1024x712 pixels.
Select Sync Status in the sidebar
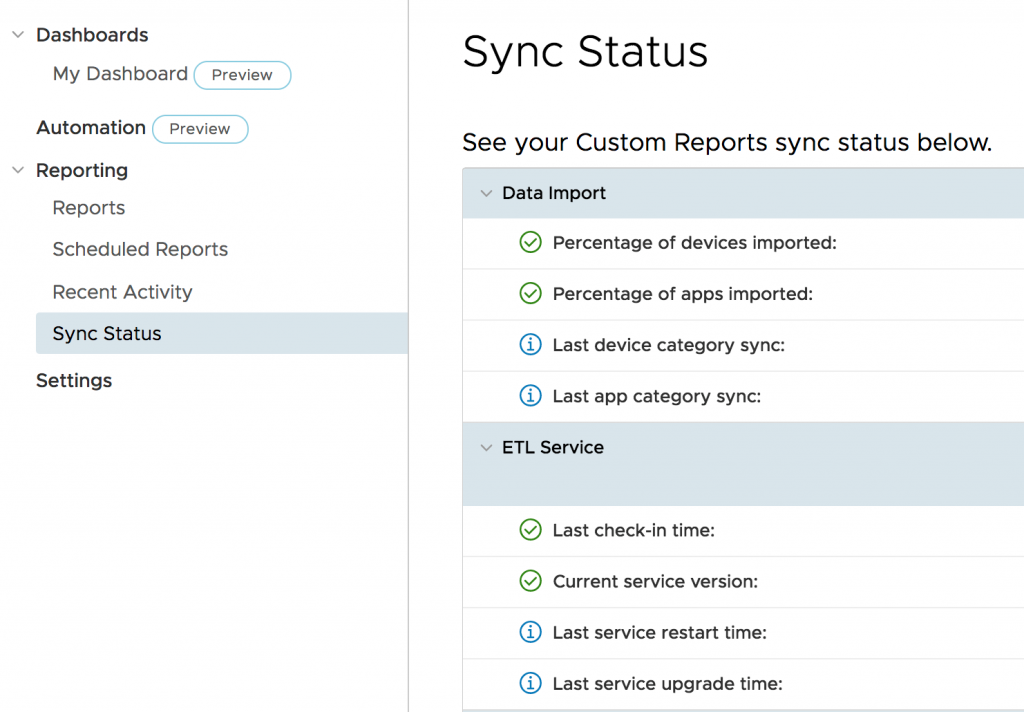(107, 334)
